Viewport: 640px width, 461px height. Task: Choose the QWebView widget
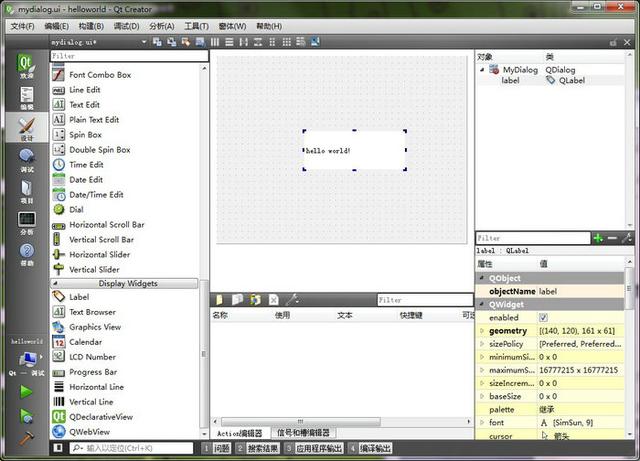point(89,432)
